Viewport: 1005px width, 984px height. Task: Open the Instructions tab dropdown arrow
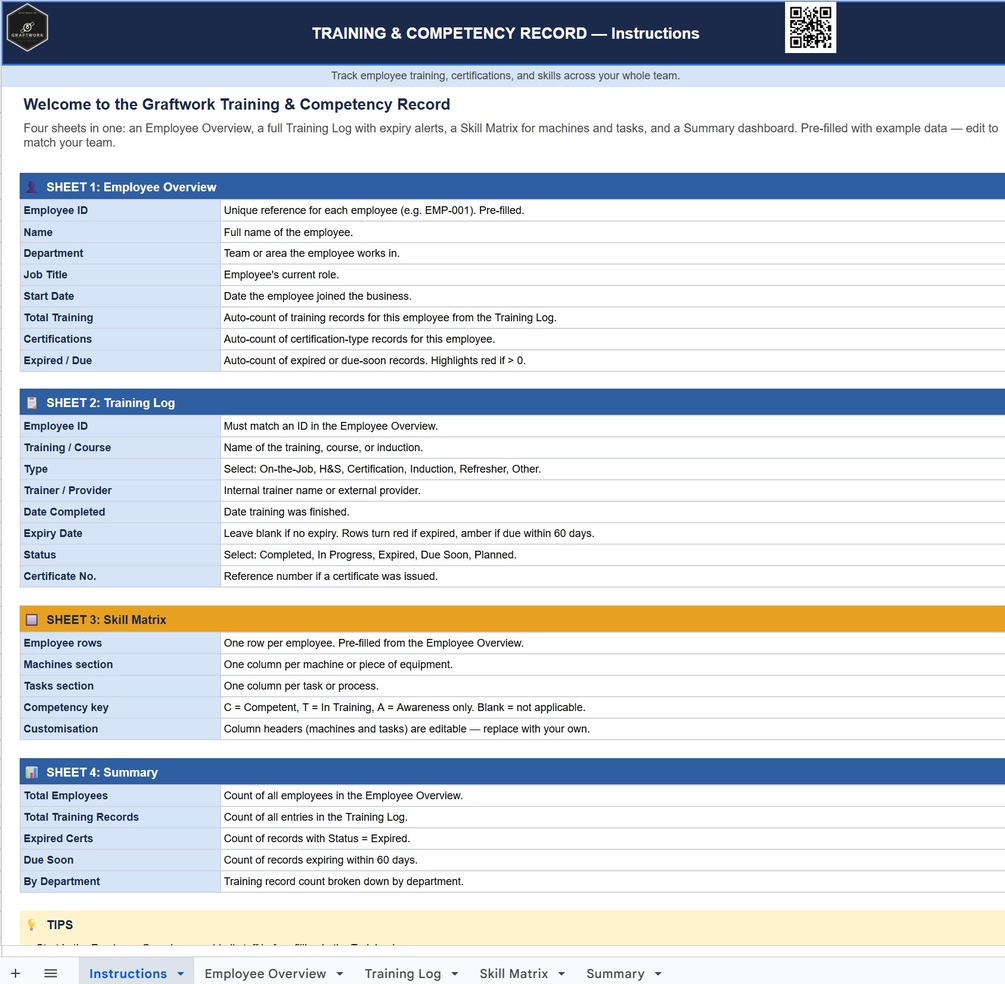[x=181, y=974]
